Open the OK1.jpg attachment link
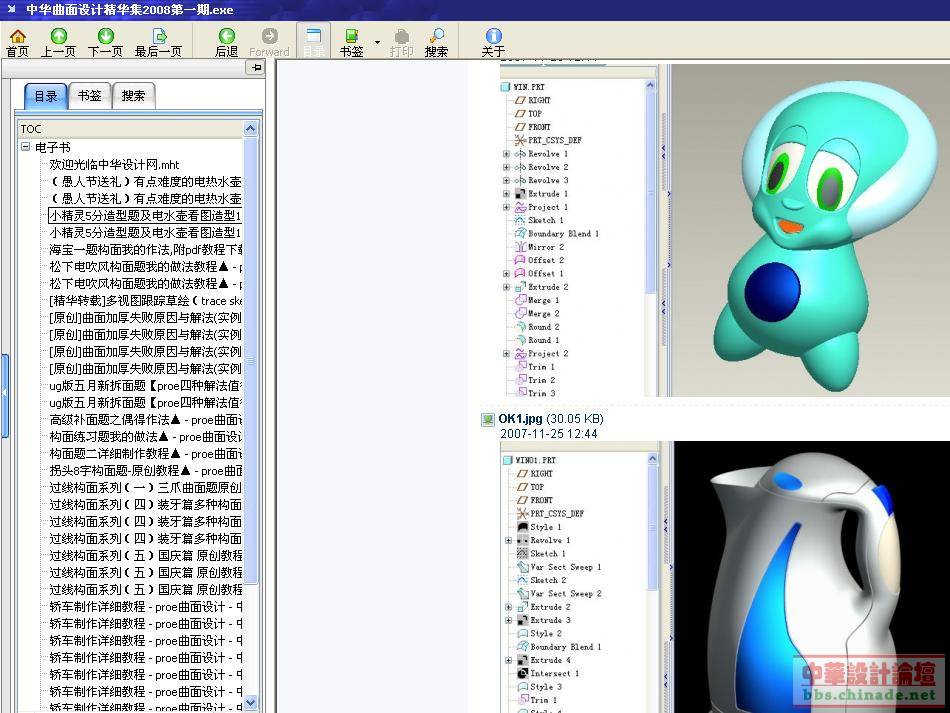The height and width of the screenshot is (713, 950). (x=520, y=419)
